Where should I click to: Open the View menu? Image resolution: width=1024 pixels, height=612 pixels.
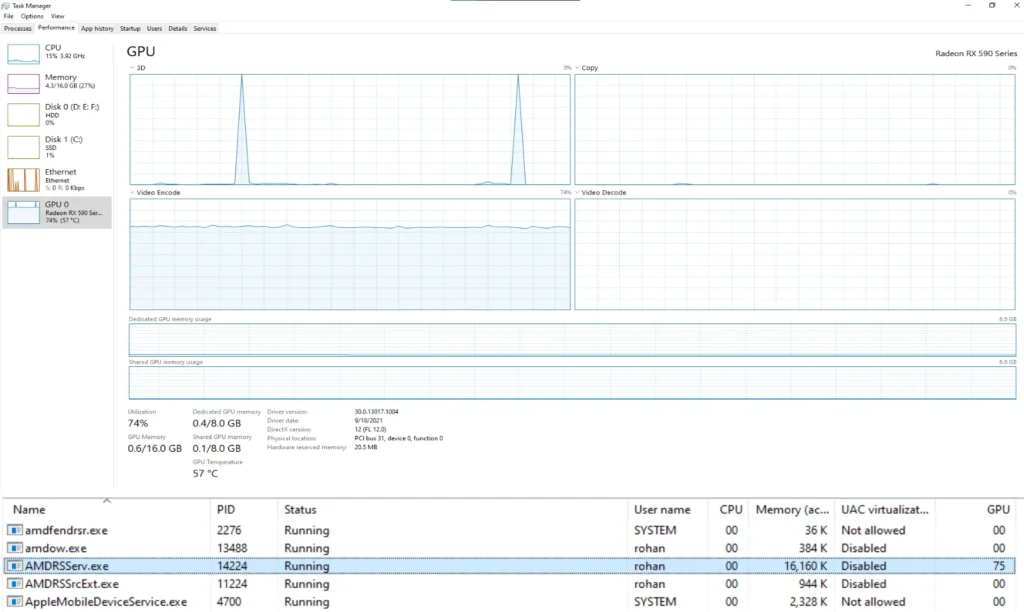tap(57, 17)
